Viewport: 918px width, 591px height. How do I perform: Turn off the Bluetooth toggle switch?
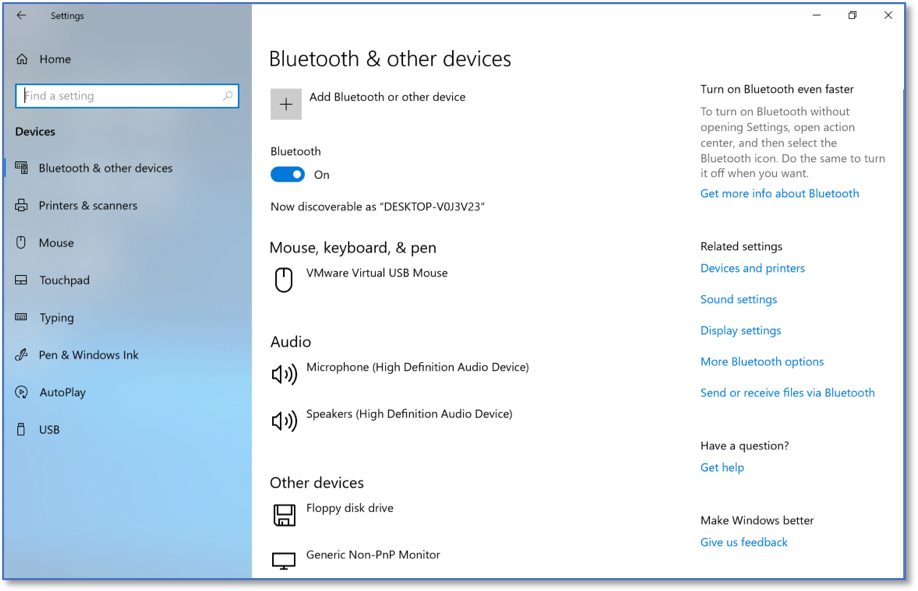click(287, 175)
